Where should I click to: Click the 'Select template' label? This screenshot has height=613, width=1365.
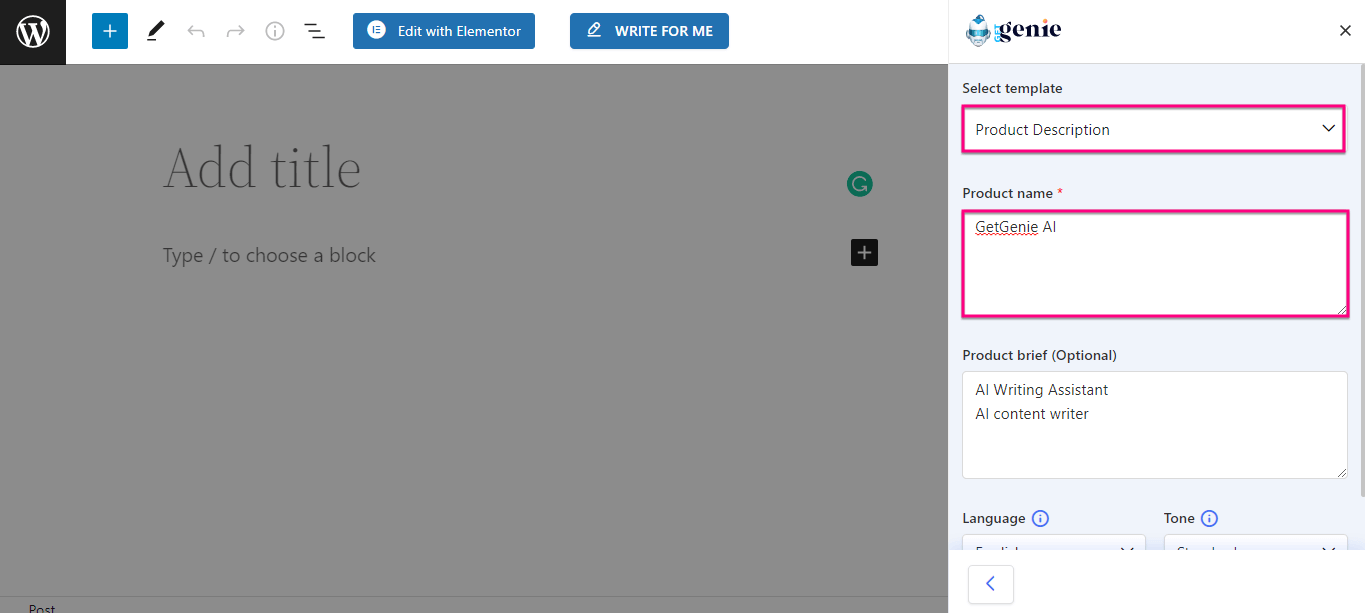point(1012,88)
